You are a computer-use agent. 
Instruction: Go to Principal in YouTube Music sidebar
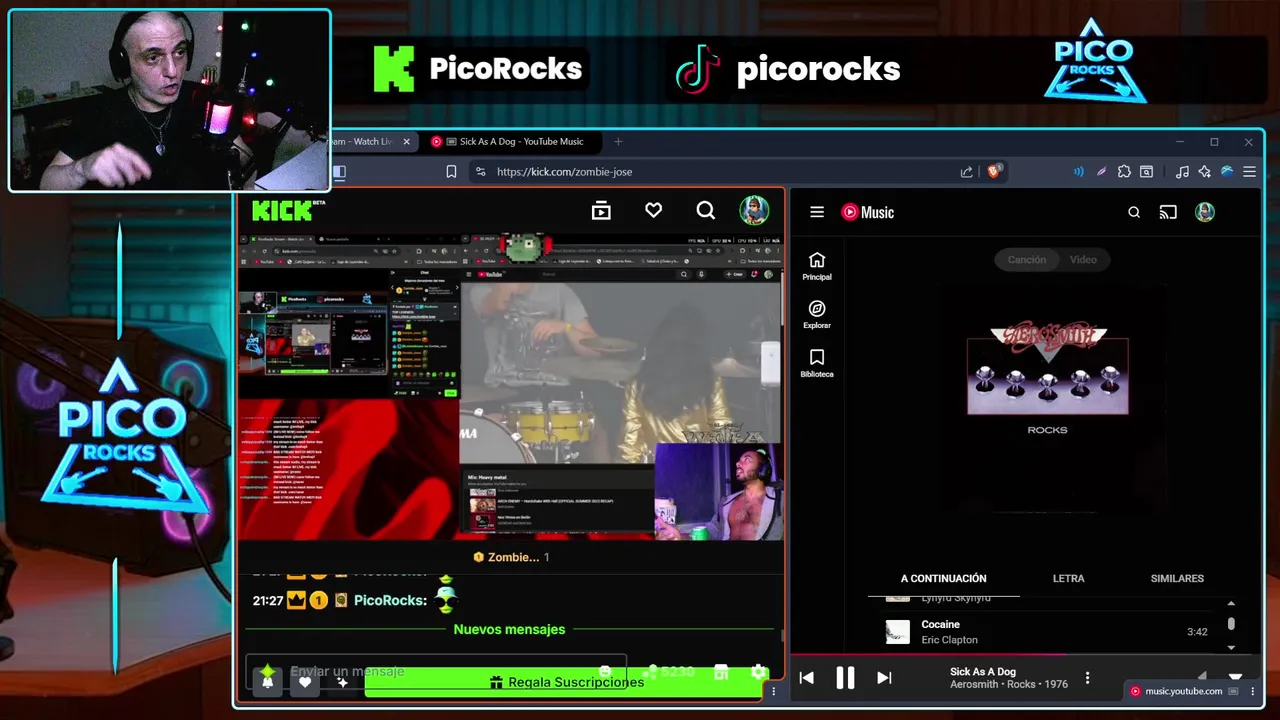817,266
